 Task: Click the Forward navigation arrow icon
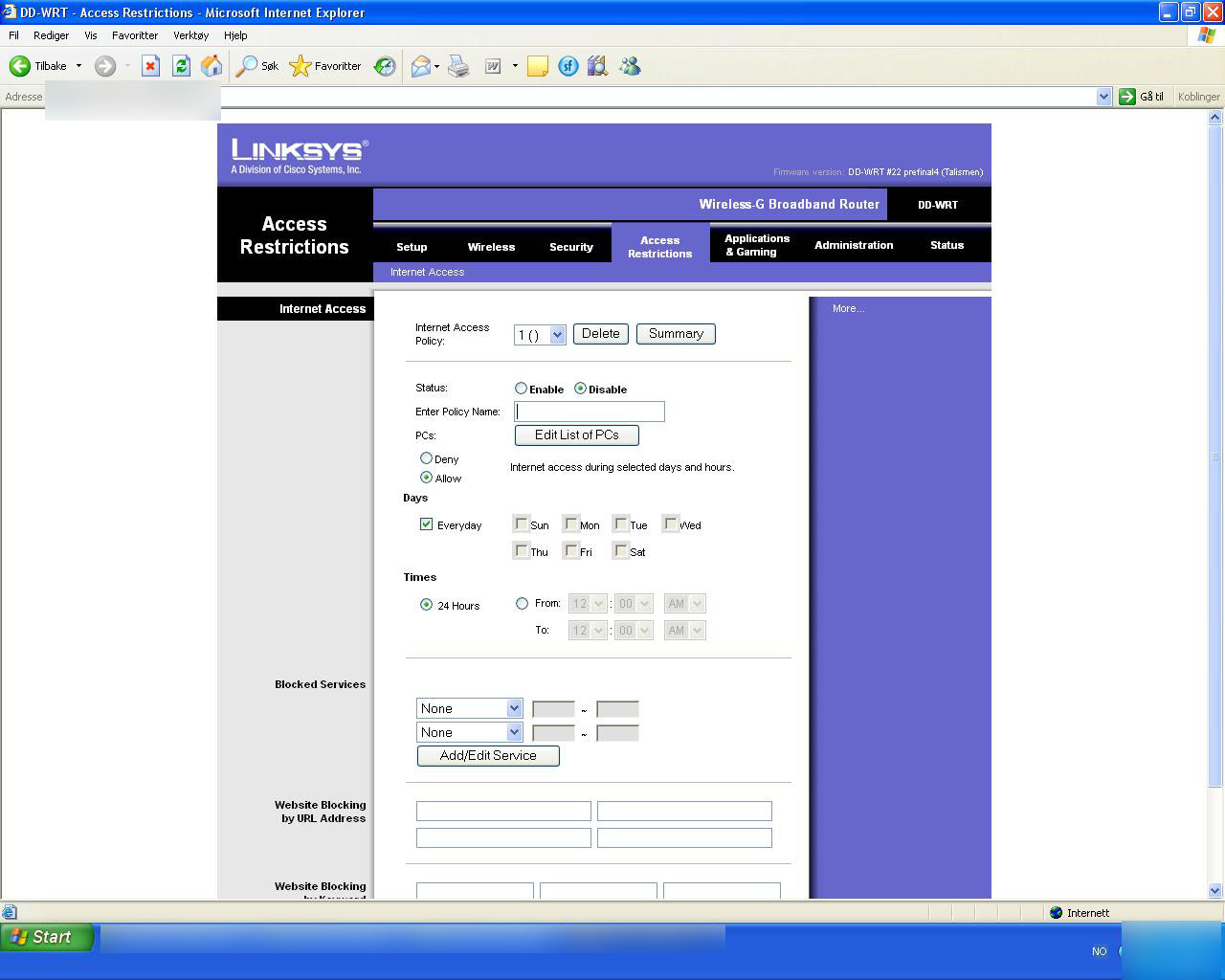tap(105, 66)
